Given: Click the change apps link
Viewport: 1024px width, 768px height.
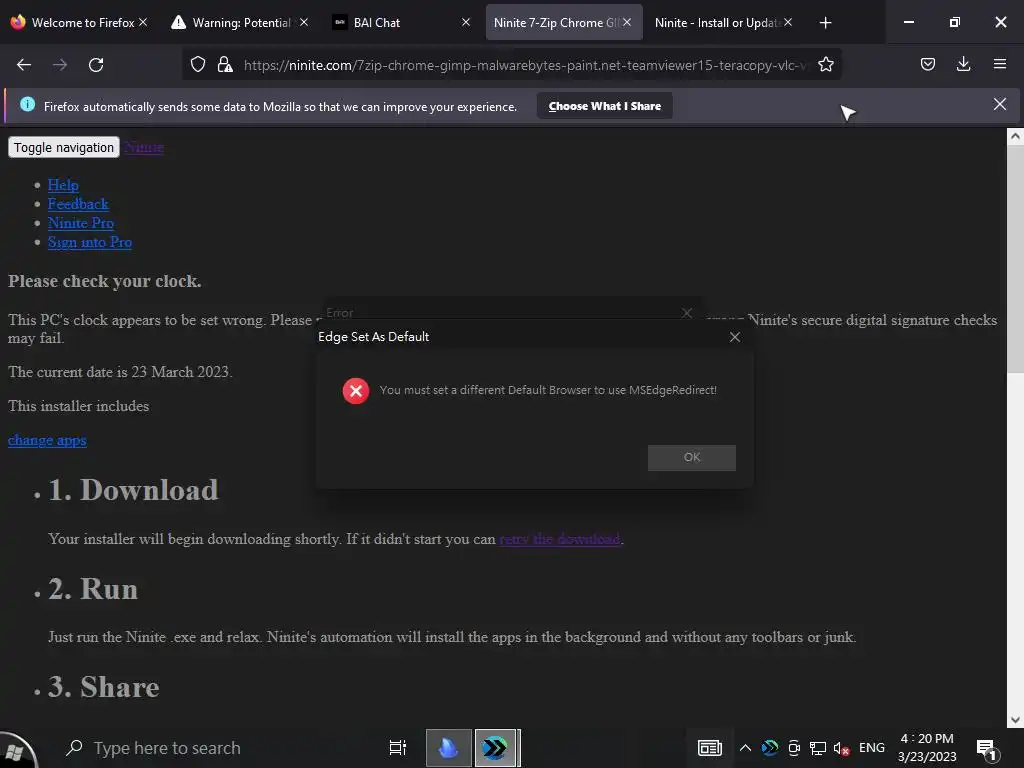Looking at the screenshot, I should point(47,440).
